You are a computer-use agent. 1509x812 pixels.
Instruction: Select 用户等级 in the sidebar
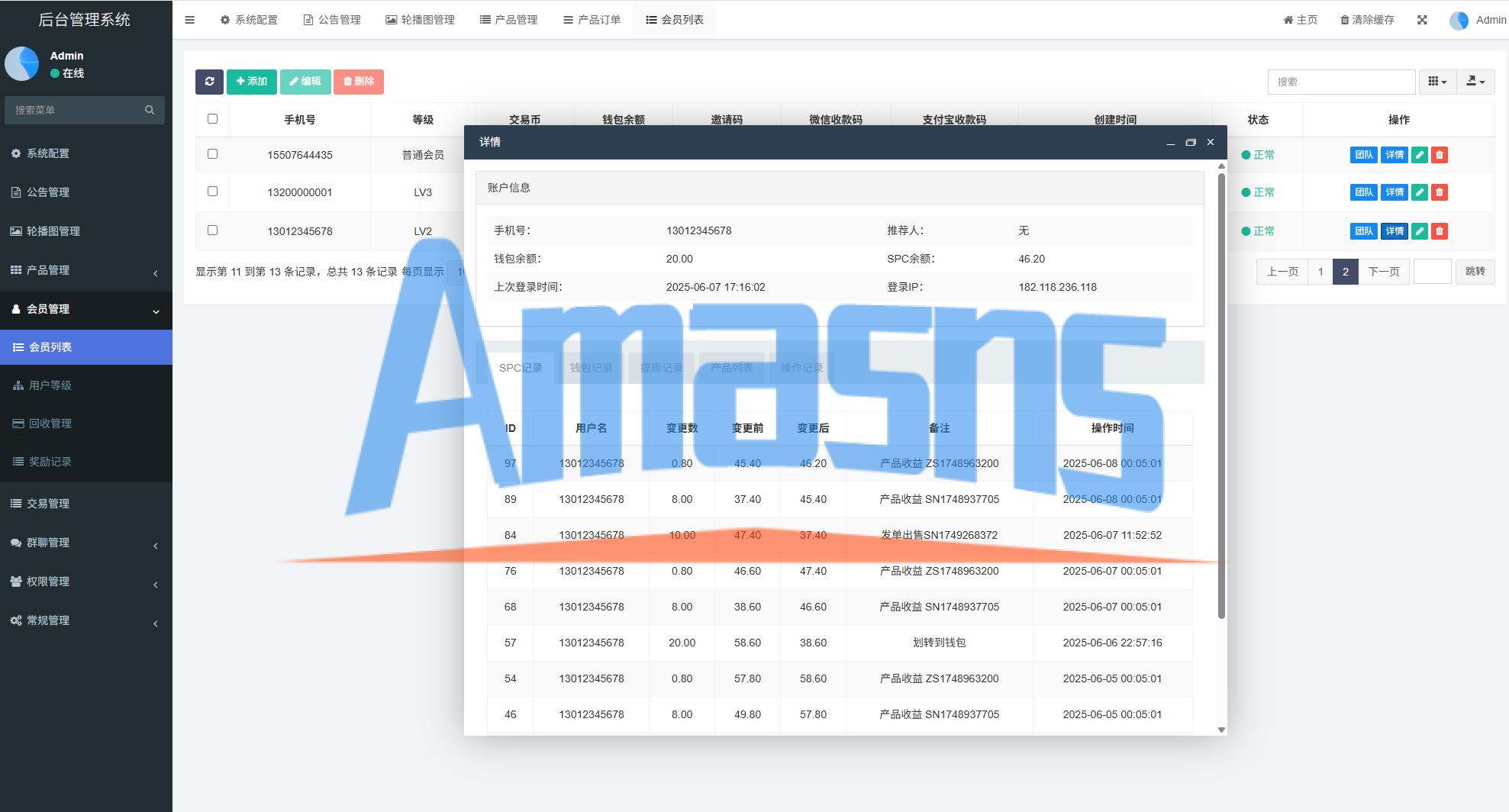tap(50, 385)
